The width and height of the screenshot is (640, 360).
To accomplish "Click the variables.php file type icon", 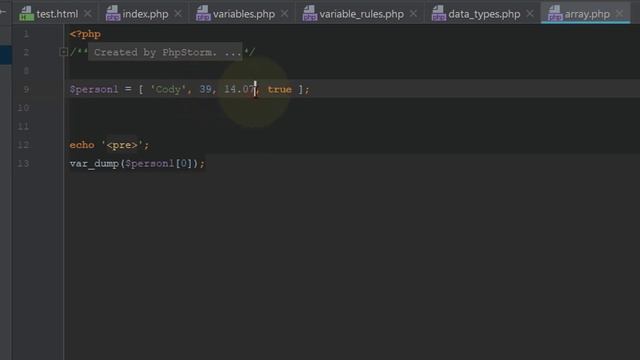I will (203, 13).
